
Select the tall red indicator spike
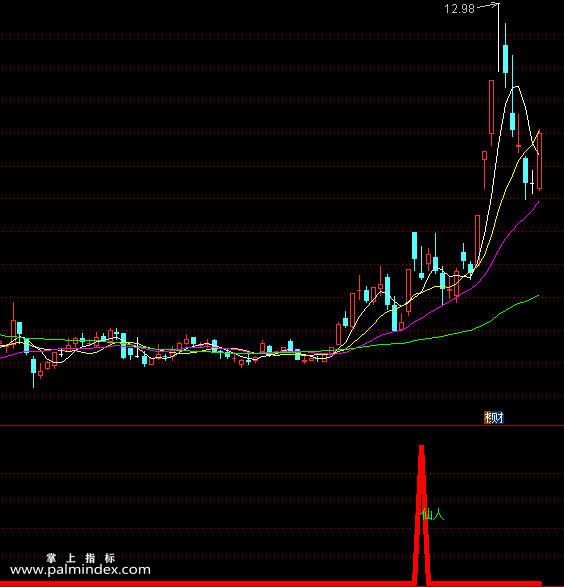click(x=421, y=515)
